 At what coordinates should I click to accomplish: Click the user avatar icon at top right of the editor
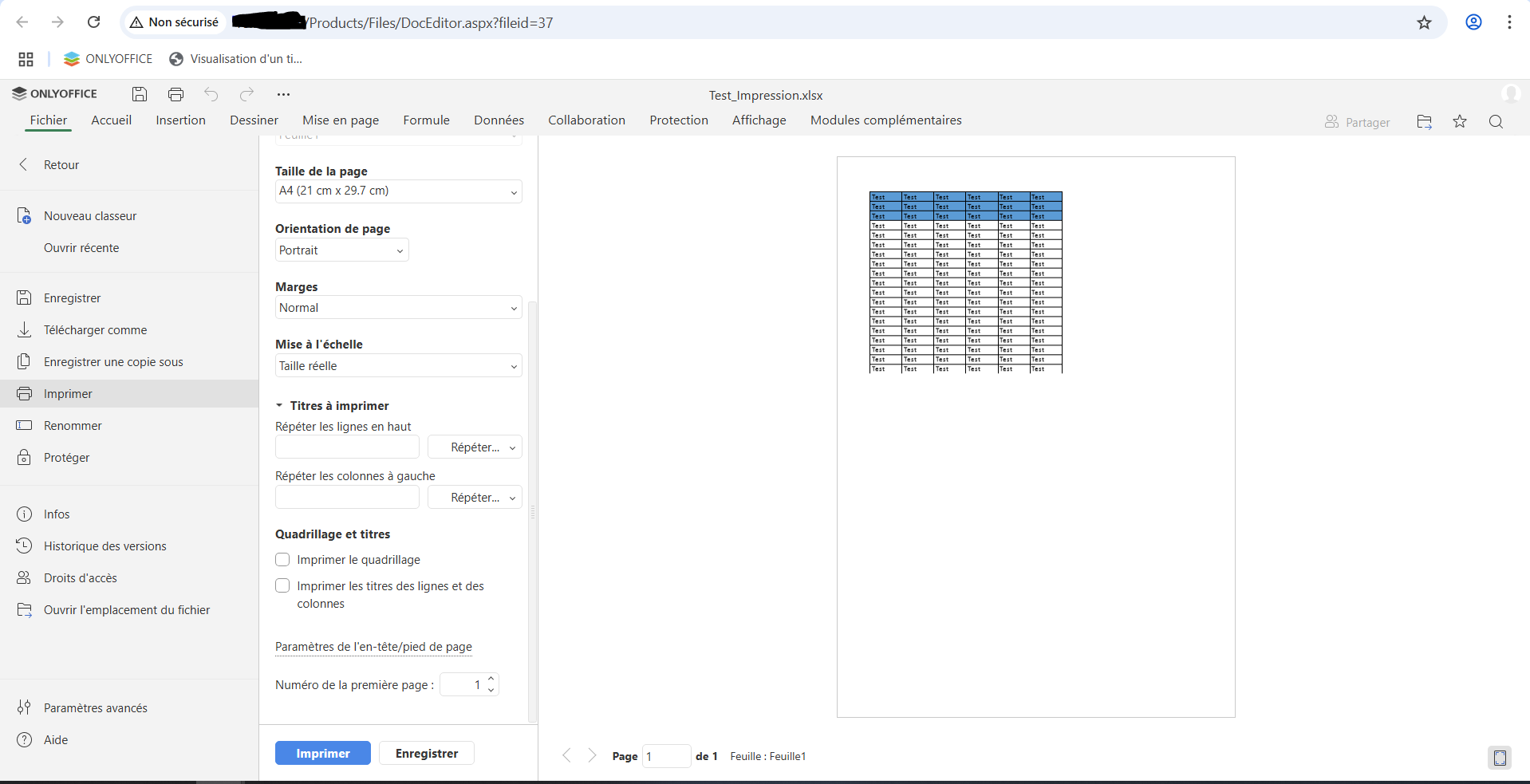(x=1510, y=94)
